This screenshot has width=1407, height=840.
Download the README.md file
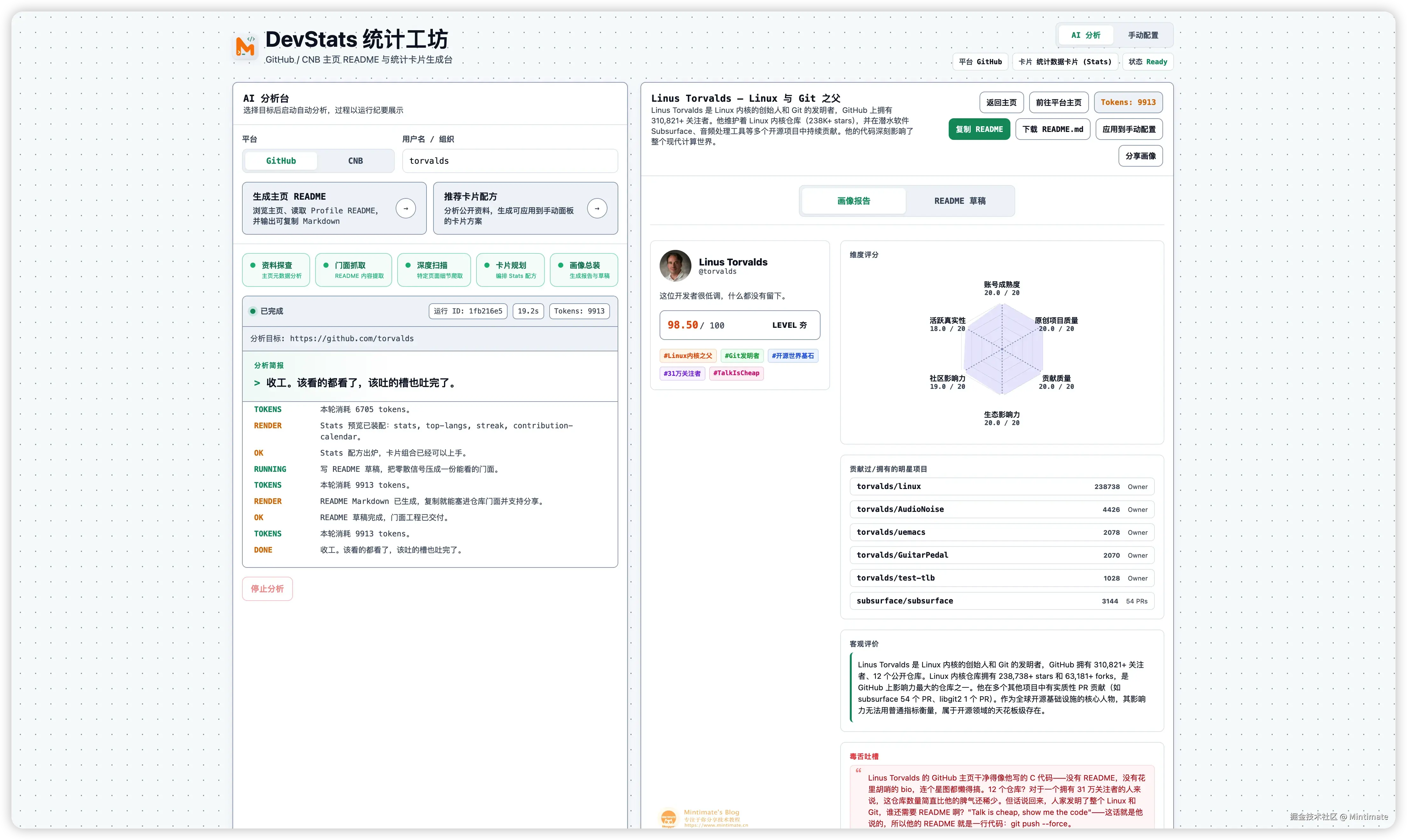click(x=1053, y=129)
